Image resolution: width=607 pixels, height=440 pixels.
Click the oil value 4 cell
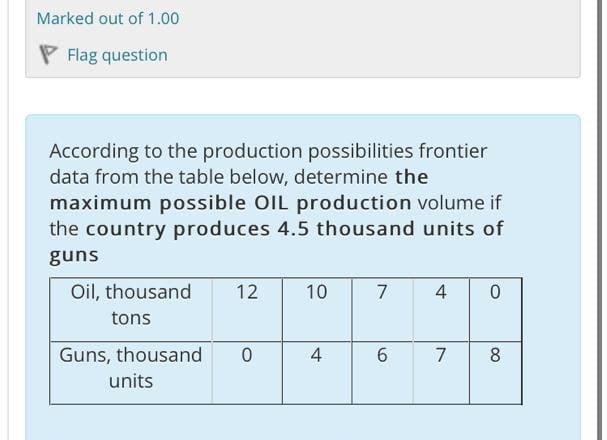[441, 310]
